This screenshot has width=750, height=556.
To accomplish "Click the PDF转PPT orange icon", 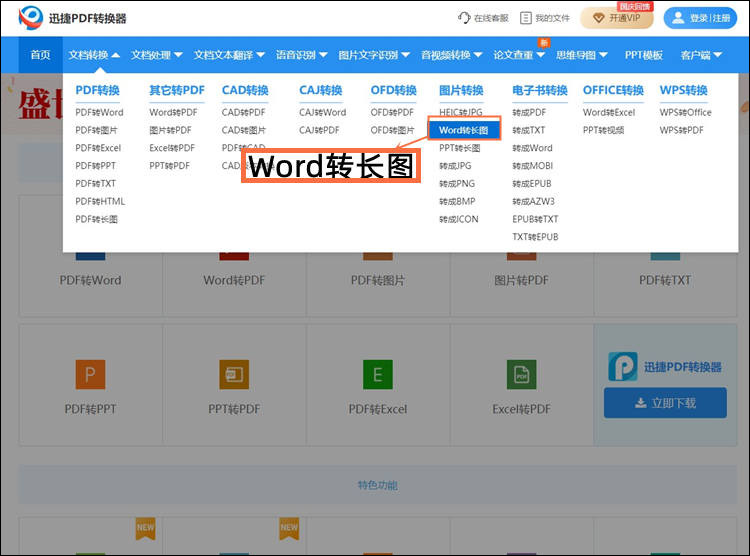I will (90, 374).
